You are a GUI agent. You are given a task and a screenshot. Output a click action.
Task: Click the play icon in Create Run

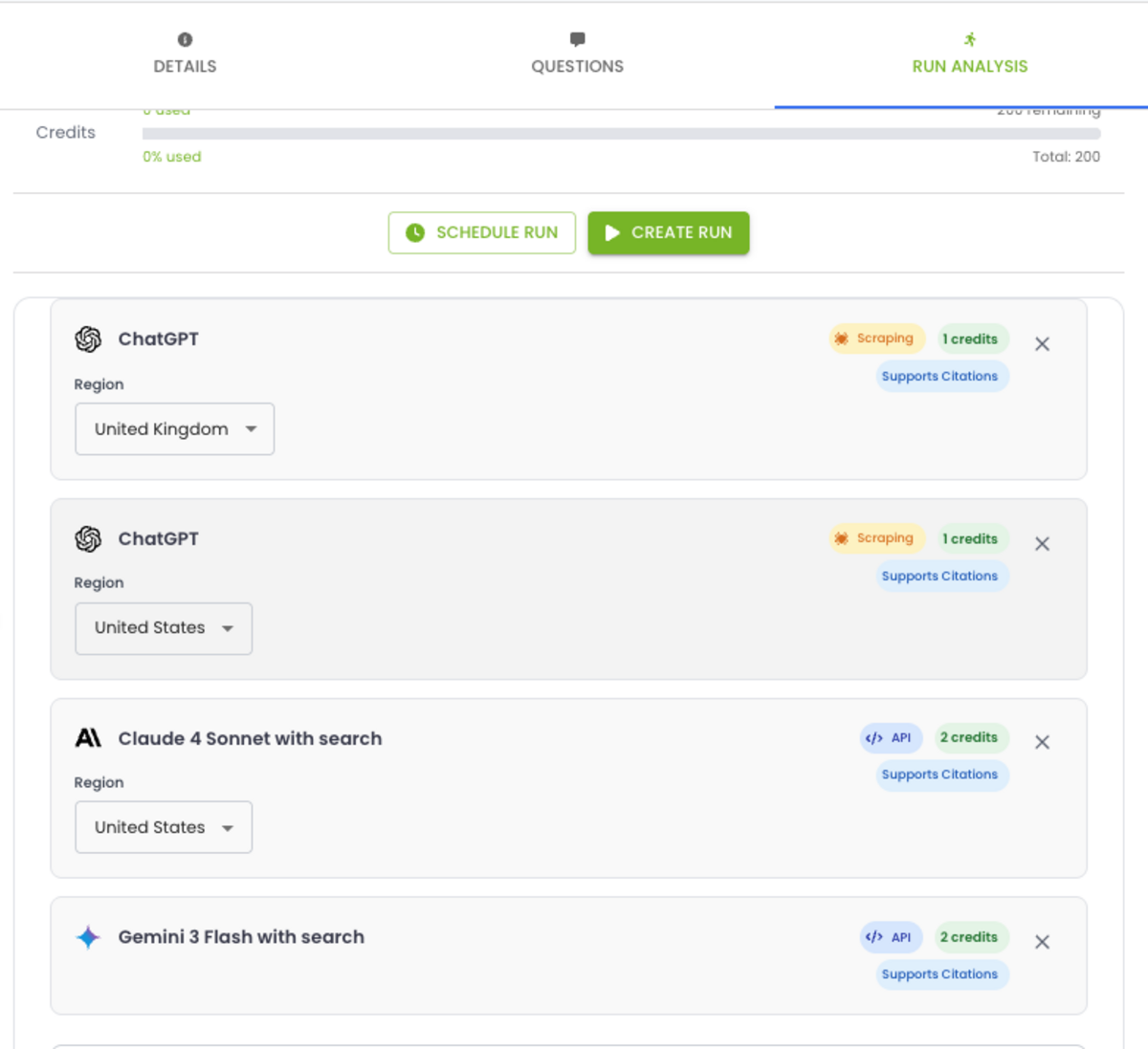pos(612,232)
